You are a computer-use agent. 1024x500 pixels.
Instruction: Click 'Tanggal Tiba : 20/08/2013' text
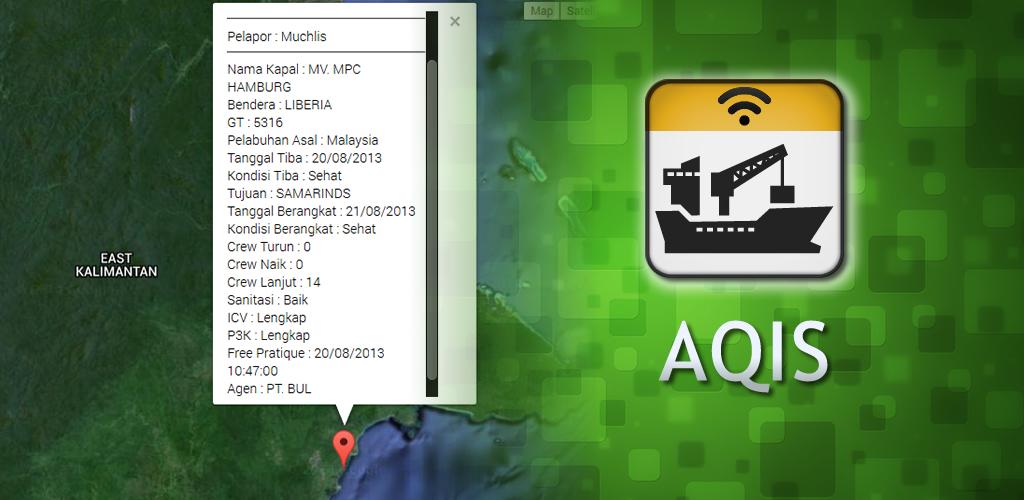click(x=304, y=158)
